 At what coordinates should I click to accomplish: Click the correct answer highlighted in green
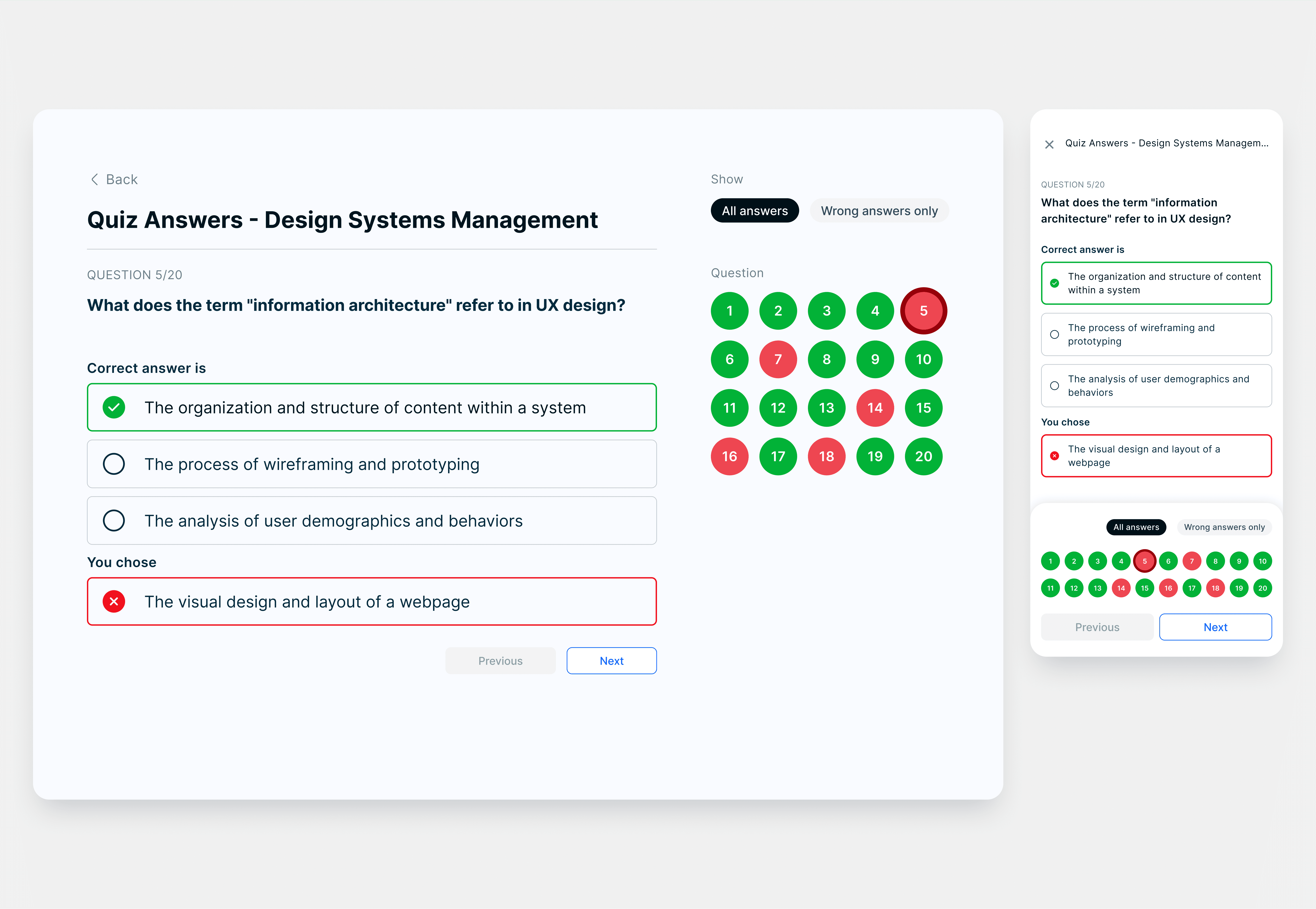[372, 407]
